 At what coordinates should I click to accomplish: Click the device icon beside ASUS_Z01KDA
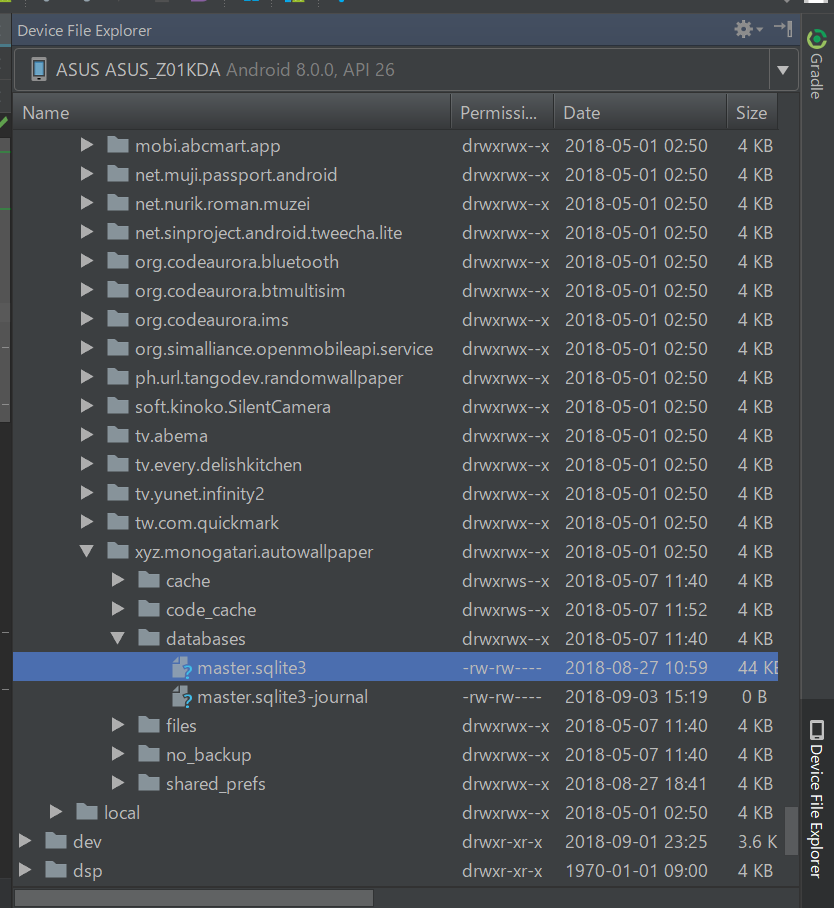pos(38,69)
